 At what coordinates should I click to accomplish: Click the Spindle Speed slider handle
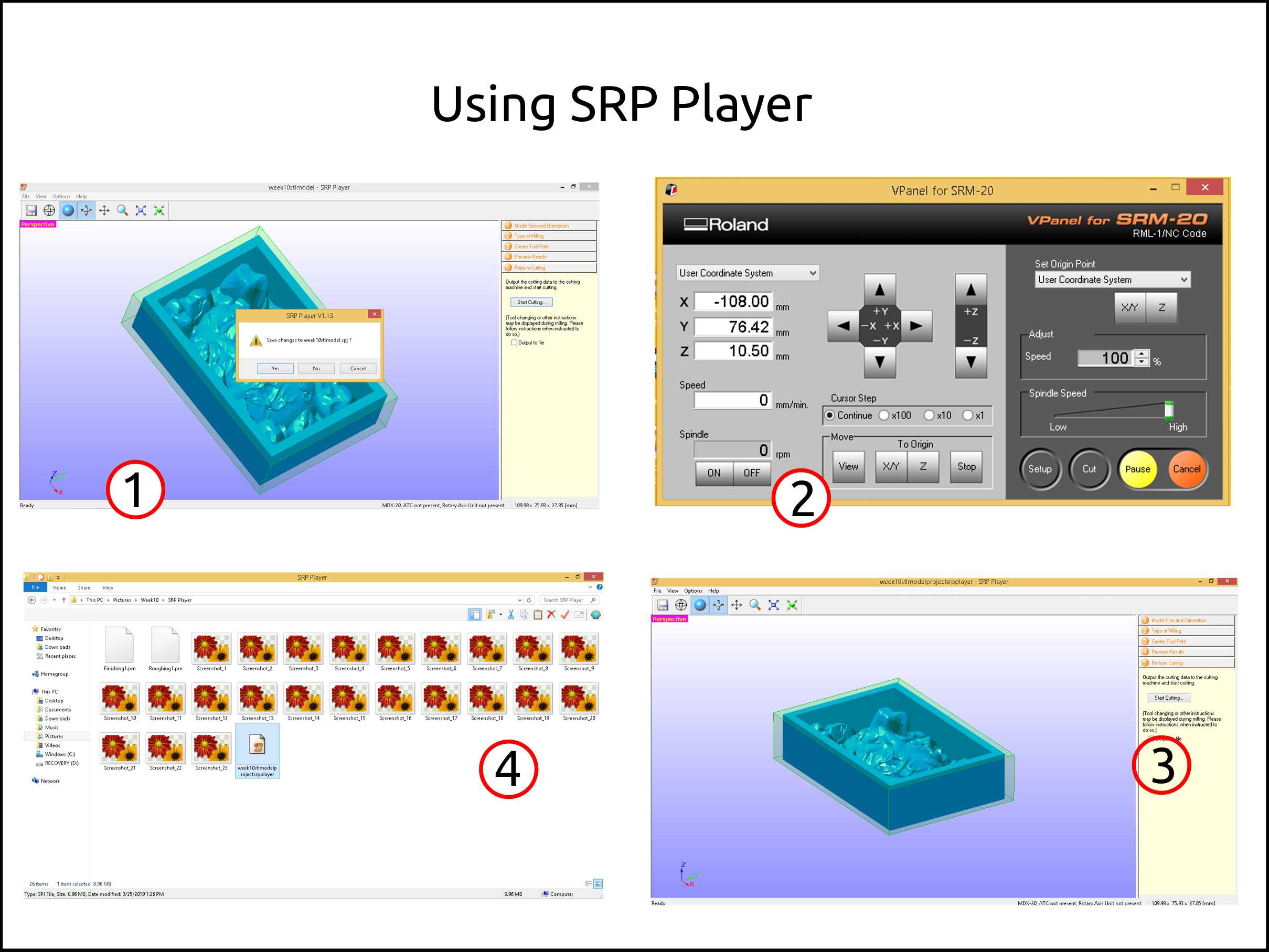click(x=1169, y=410)
